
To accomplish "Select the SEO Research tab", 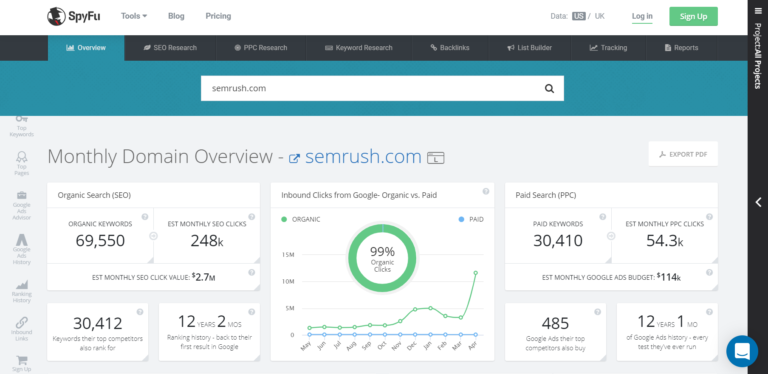I will [x=170, y=47].
